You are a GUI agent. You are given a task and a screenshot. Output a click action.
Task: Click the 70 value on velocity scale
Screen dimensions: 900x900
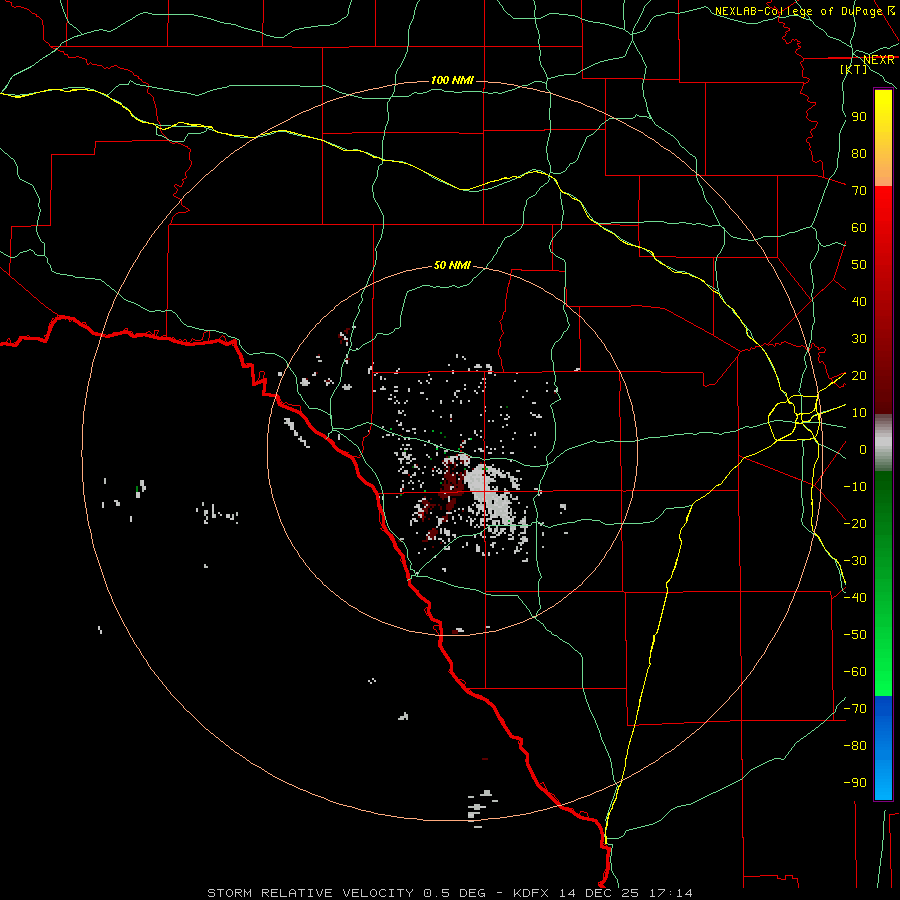(x=859, y=191)
